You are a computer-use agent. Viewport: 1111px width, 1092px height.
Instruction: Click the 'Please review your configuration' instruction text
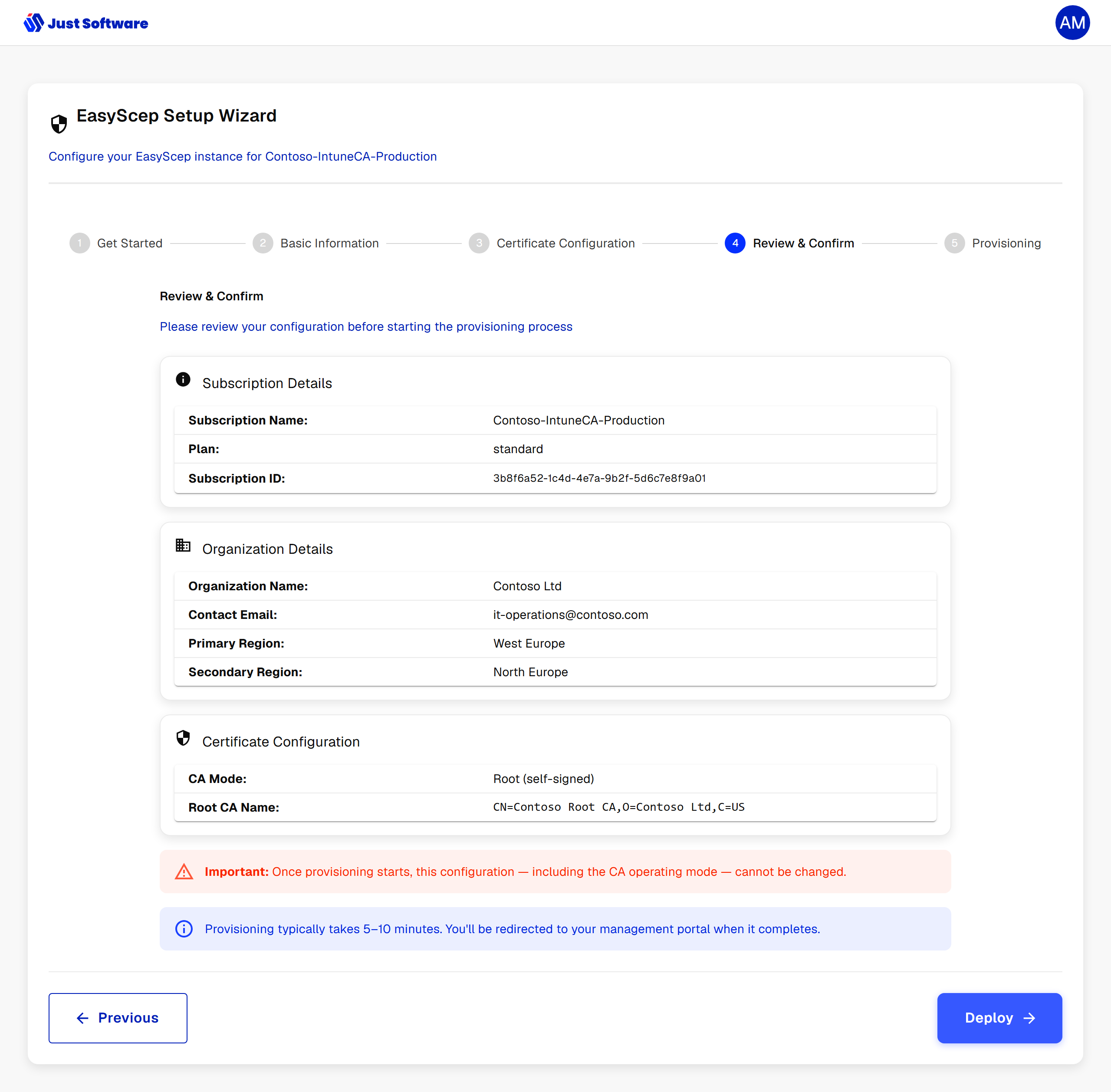coord(366,326)
